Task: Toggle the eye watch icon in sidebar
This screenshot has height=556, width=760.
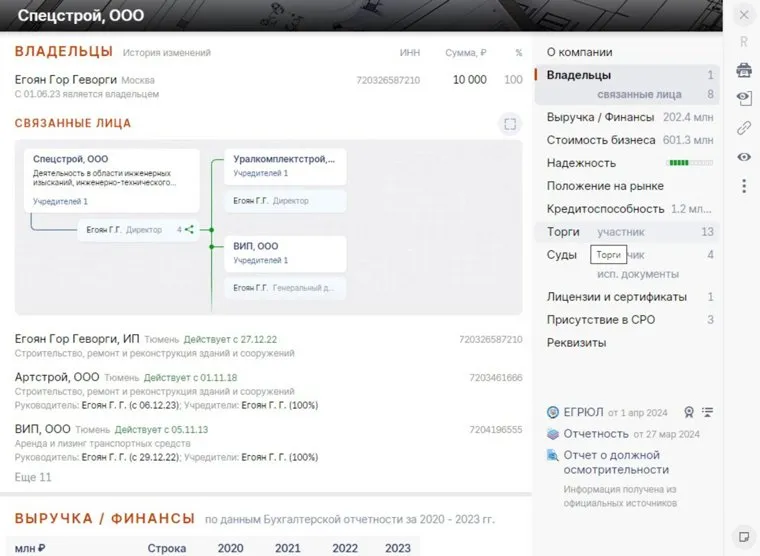Action: pos(743,157)
